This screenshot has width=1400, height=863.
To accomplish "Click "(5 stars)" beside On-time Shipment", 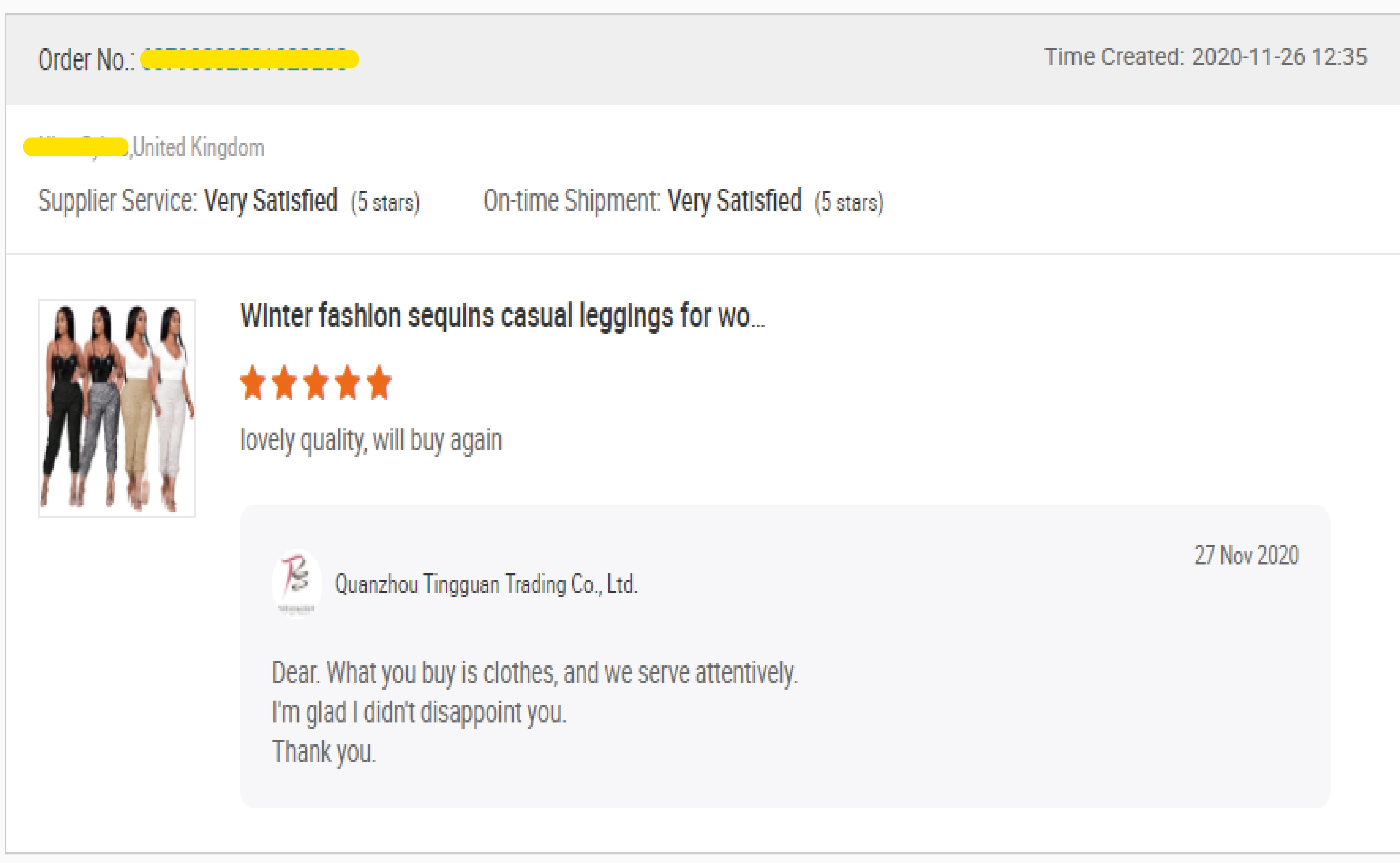I will coord(849,203).
